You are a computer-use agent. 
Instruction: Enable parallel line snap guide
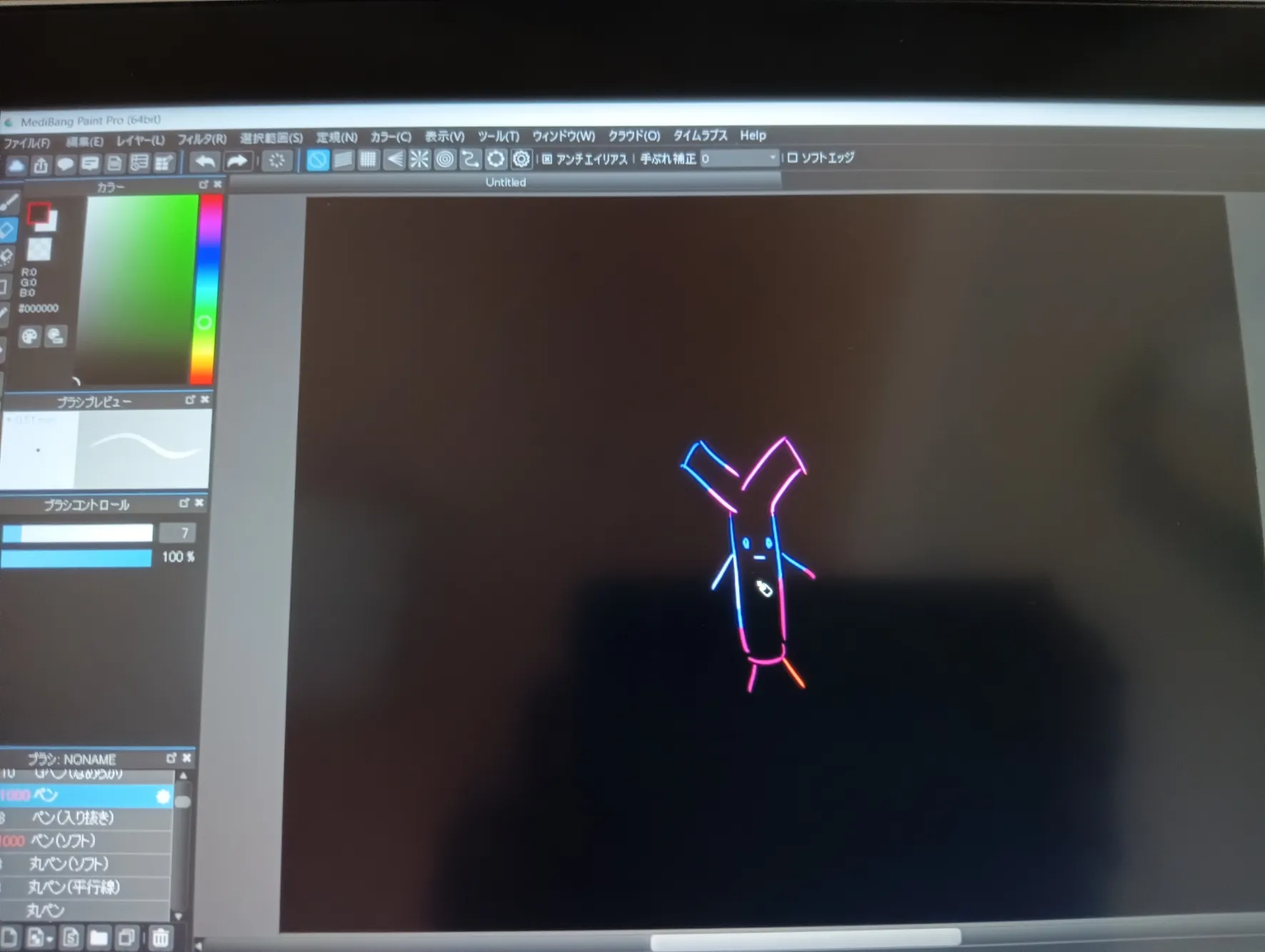tap(343, 159)
